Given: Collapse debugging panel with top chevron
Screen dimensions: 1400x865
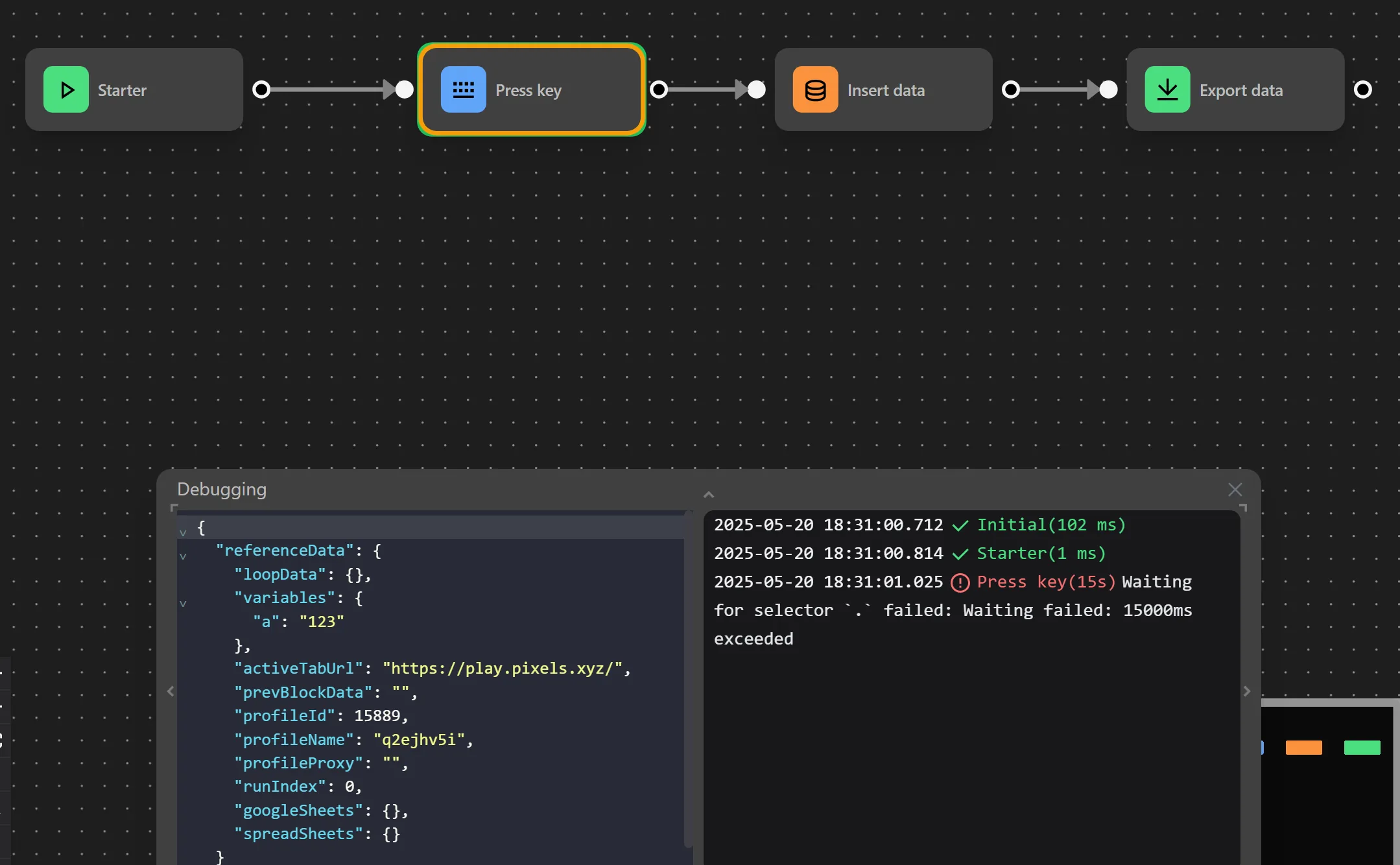Looking at the screenshot, I should click(709, 495).
